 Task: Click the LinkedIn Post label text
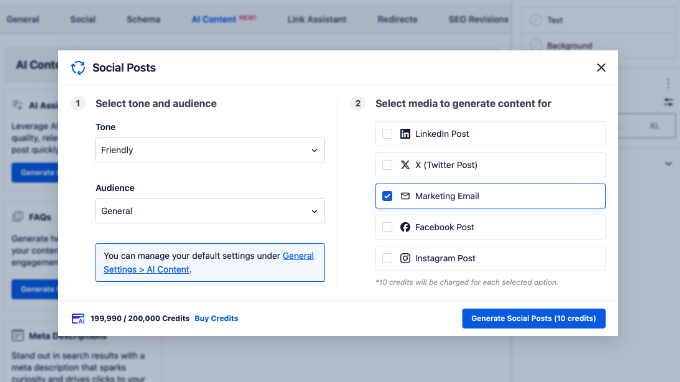[442, 134]
